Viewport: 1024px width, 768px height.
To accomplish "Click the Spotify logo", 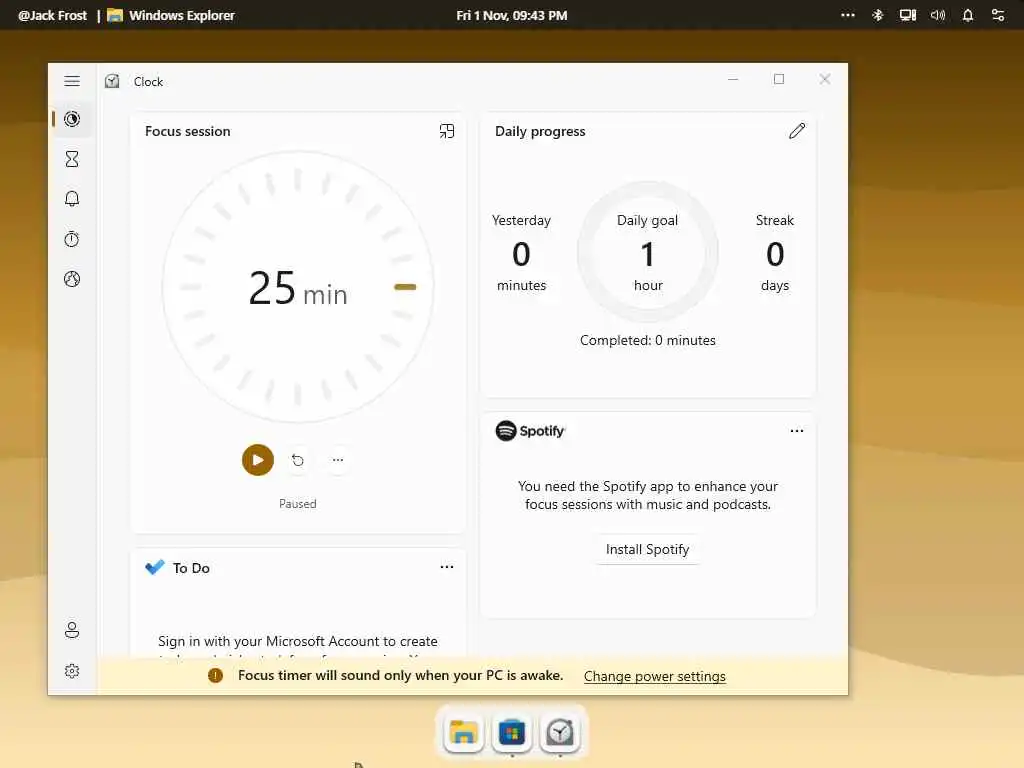I will (x=530, y=431).
